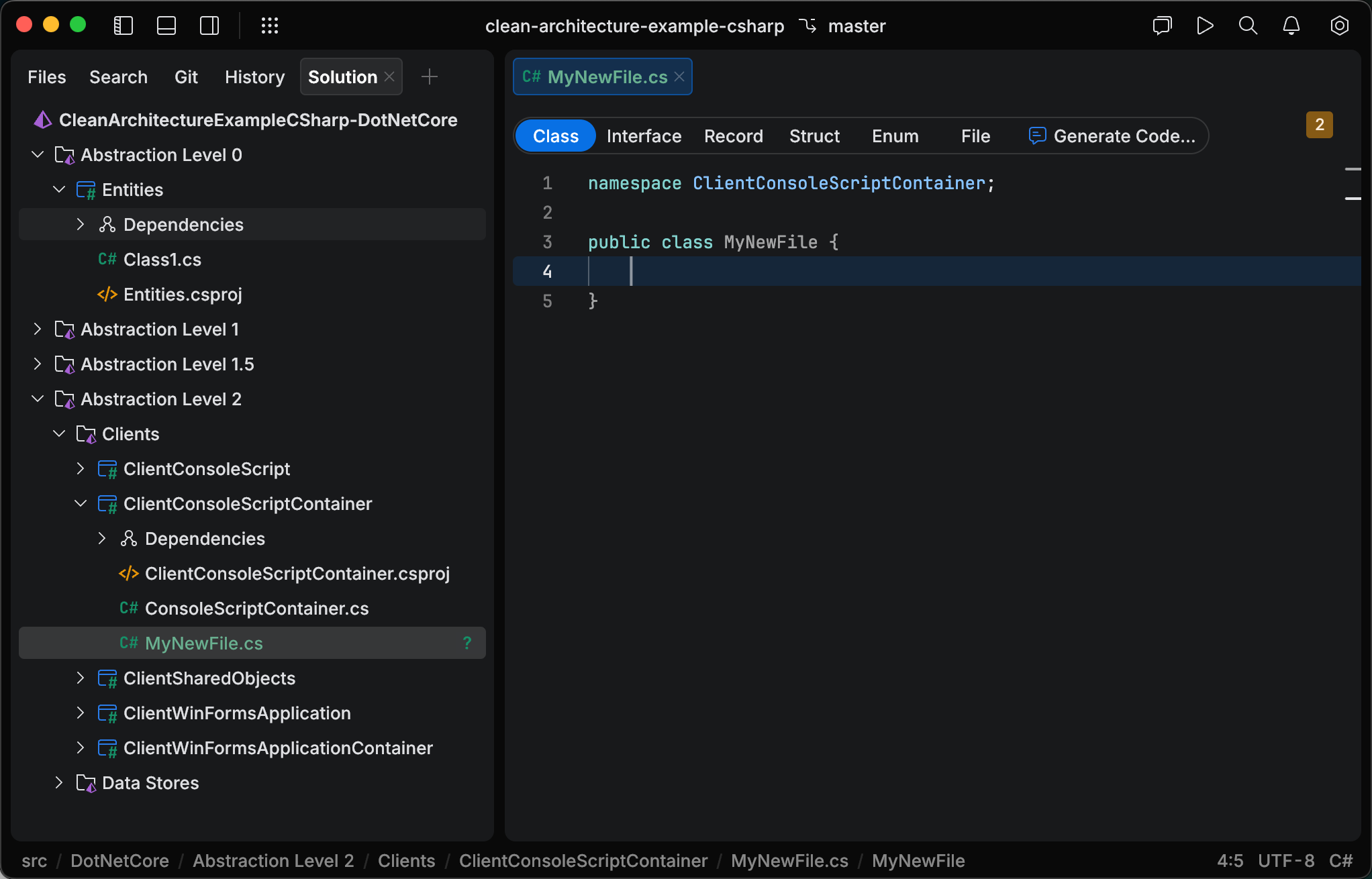Toggle the bottom panel
This screenshot has width=1372, height=879.
(x=166, y=25)
